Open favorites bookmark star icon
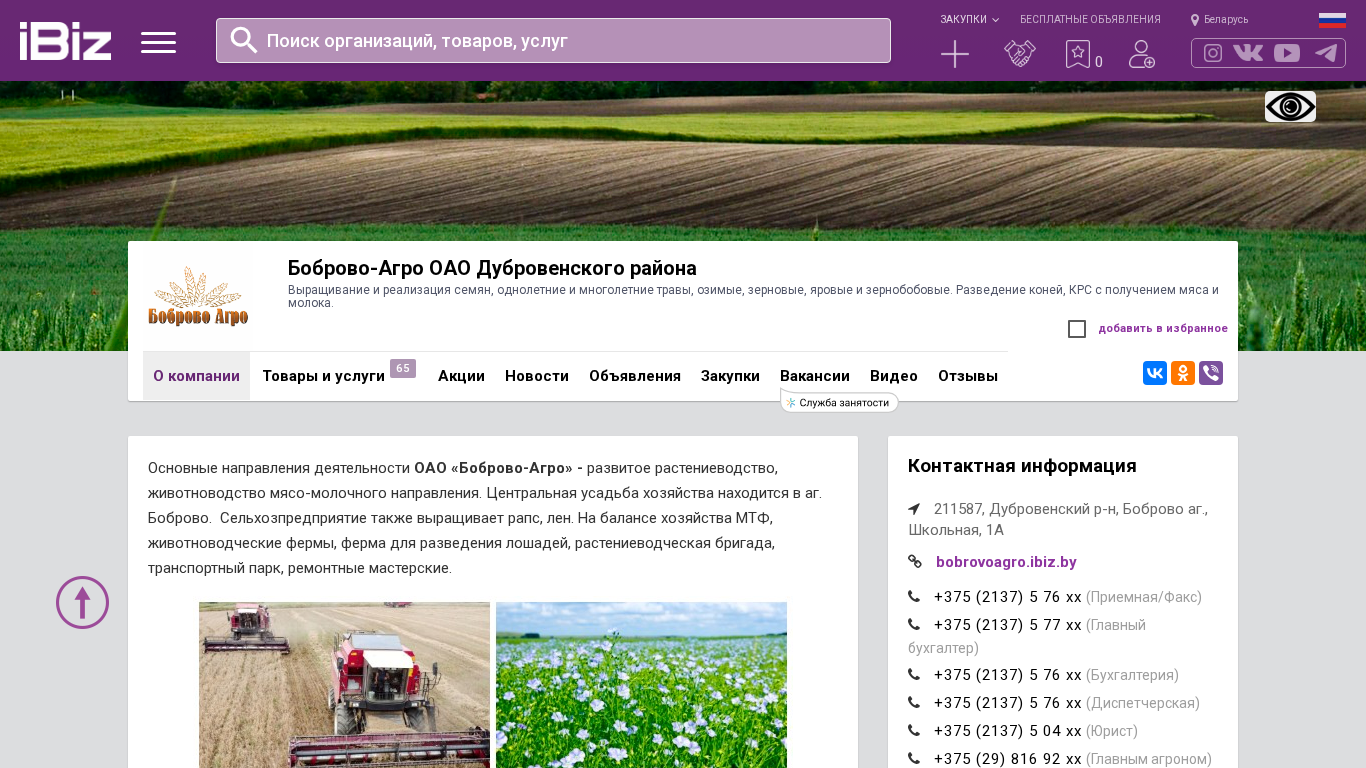This screenshot has width=1366, height=768. pyautogui.click(x=1077, y=54)
